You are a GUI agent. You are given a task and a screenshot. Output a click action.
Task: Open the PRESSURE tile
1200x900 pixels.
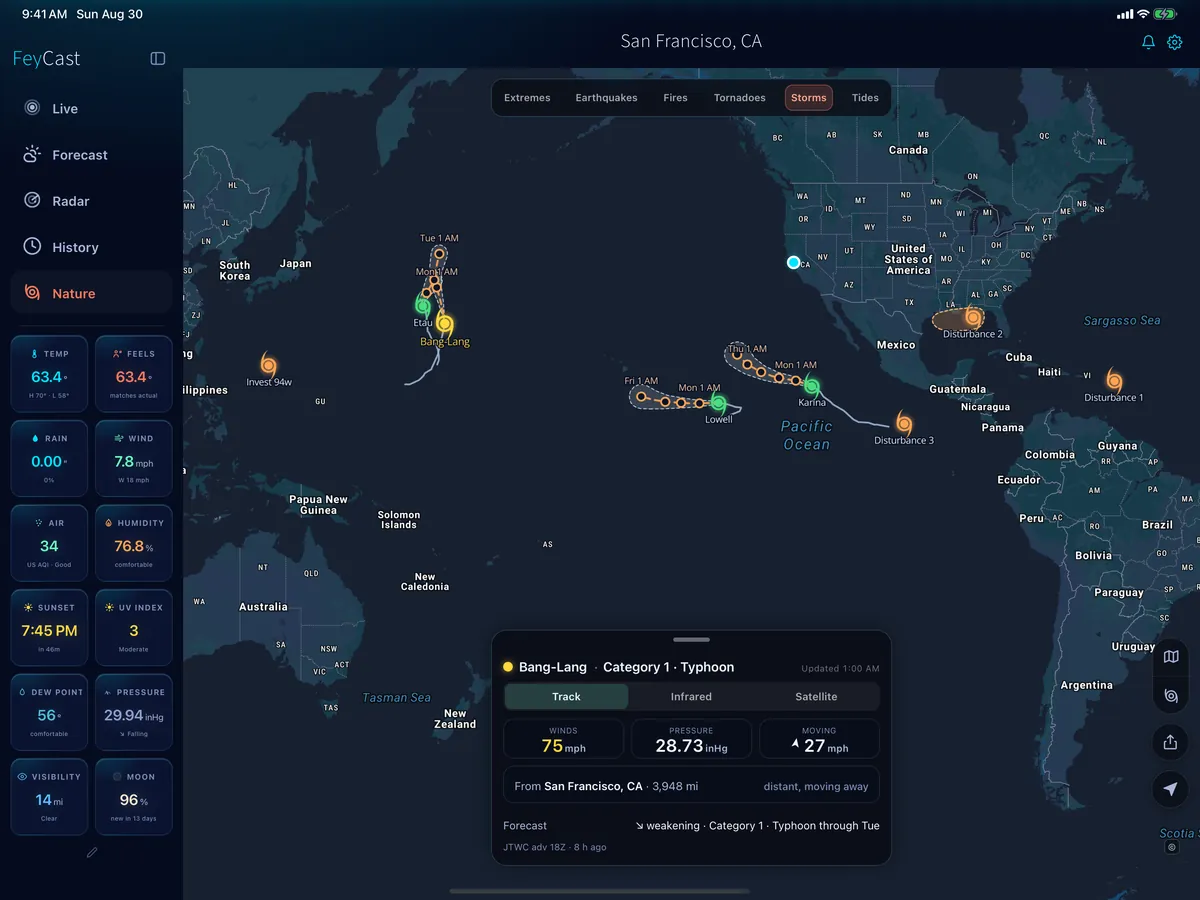[133, 712]
